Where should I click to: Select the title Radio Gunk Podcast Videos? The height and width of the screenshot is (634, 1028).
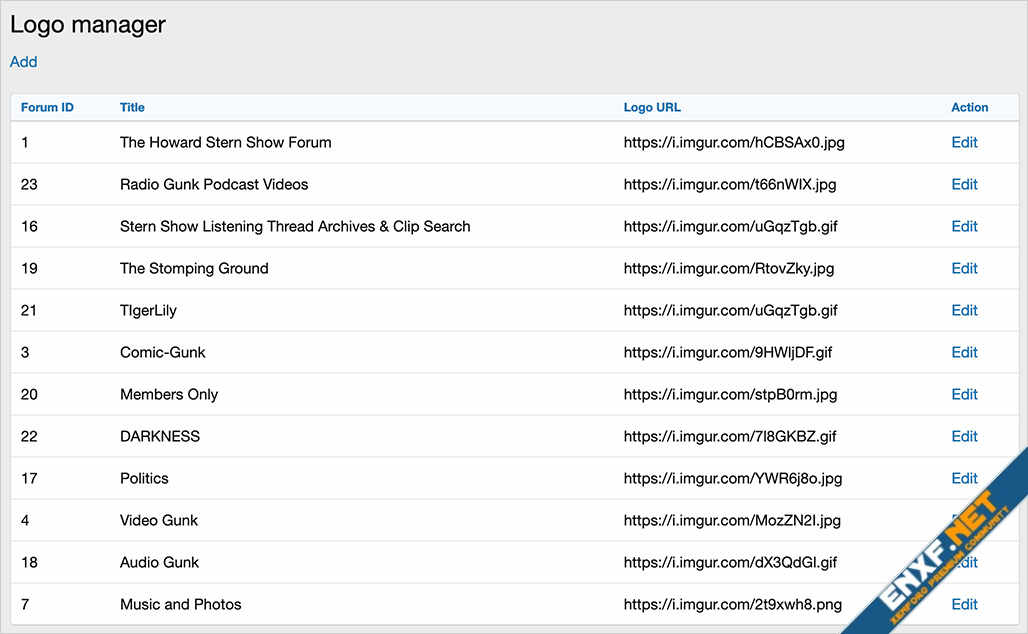[x=214, y=184]
